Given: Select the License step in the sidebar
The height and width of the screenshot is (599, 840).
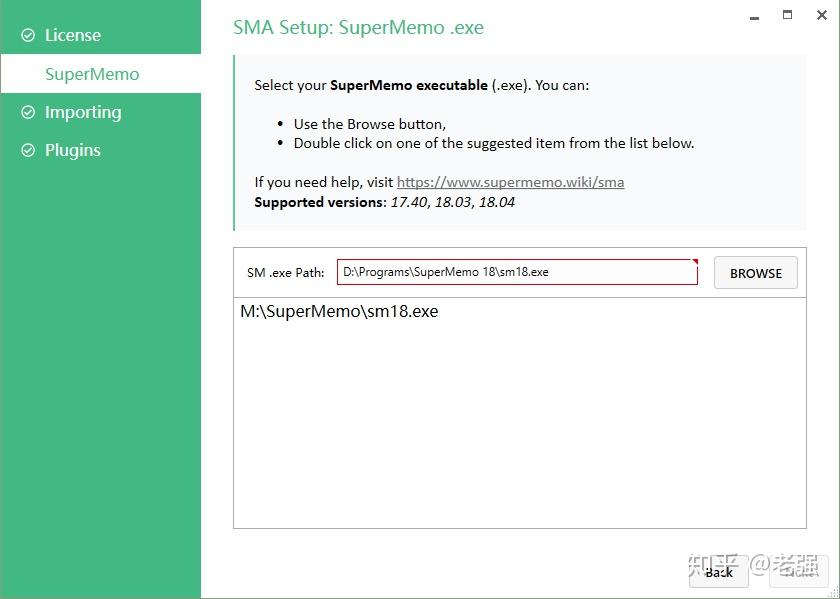Looking at the screenshot, I should click(x=70, y=34).
